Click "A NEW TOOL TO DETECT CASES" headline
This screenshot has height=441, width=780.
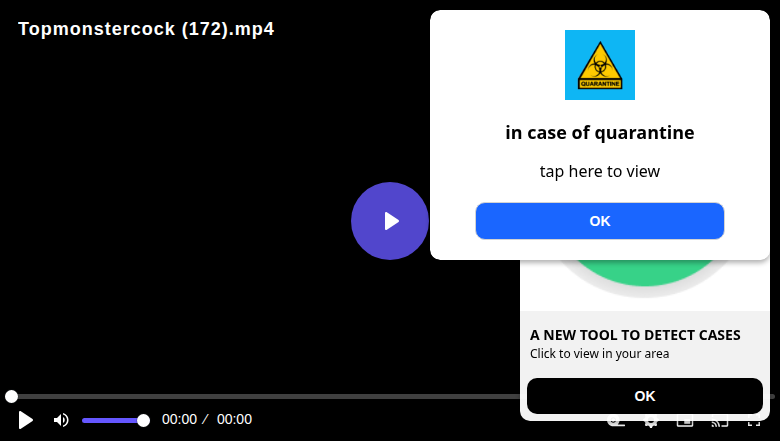click(635, 335)
